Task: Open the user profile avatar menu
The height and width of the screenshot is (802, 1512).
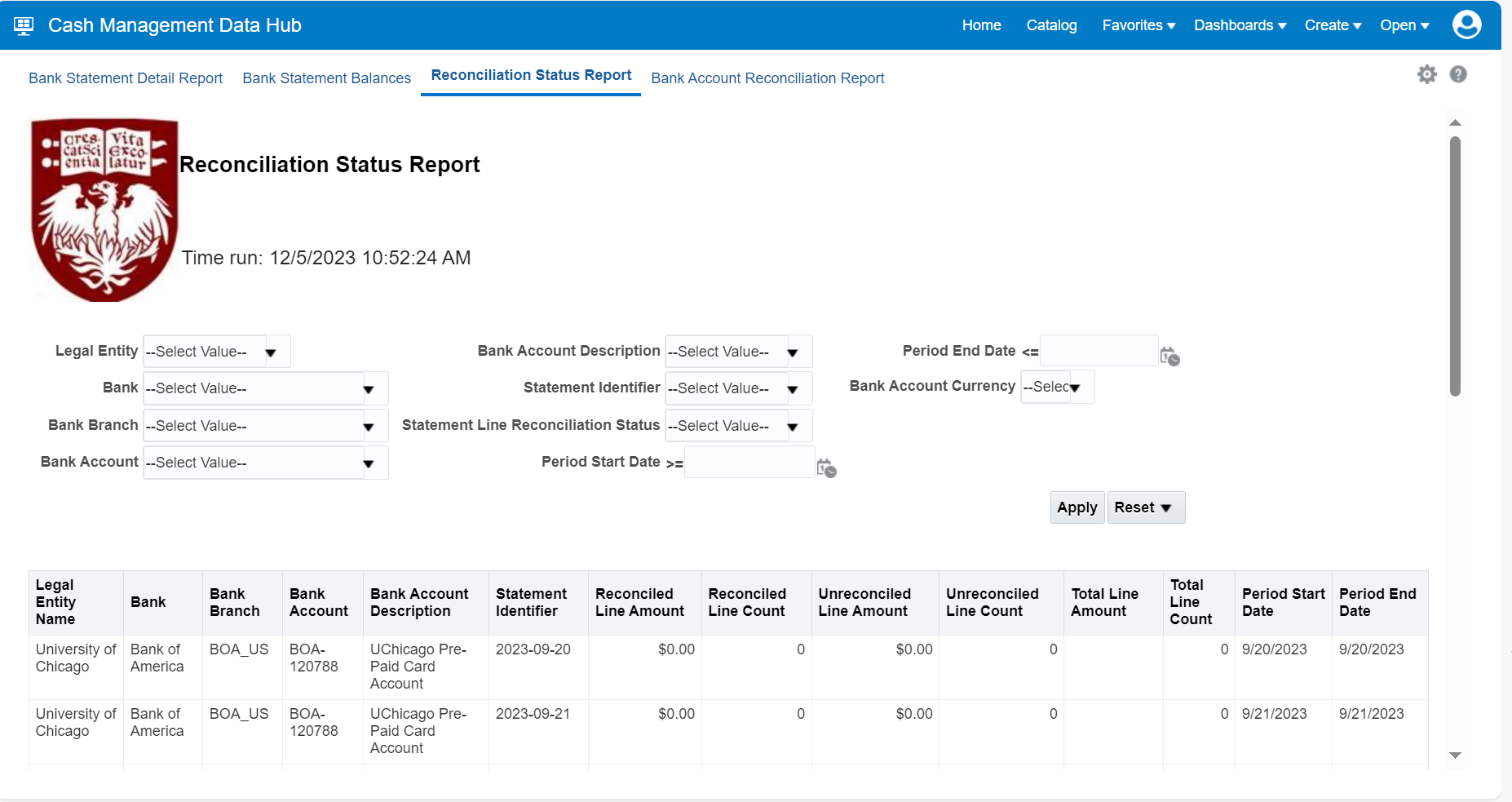Action: [x=1466, y=24]
